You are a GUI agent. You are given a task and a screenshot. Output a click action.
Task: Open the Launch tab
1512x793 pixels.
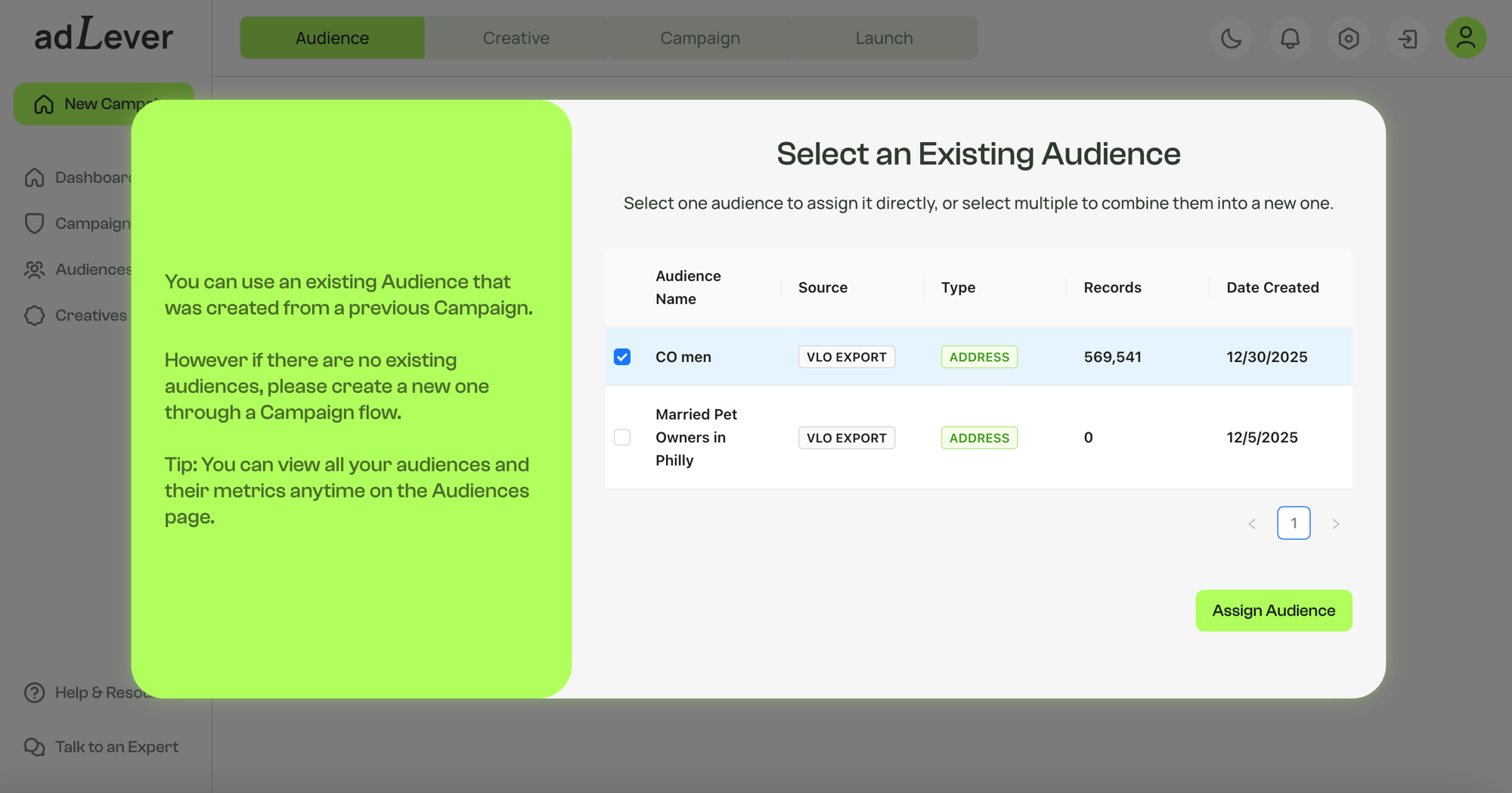(x=884, y=38)
